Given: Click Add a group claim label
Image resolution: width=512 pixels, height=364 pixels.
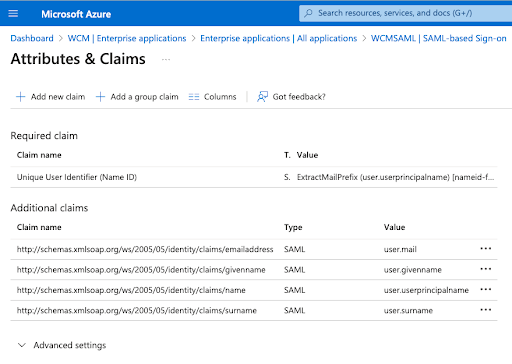Looking at the screenshot, I should tap(144, 97).
